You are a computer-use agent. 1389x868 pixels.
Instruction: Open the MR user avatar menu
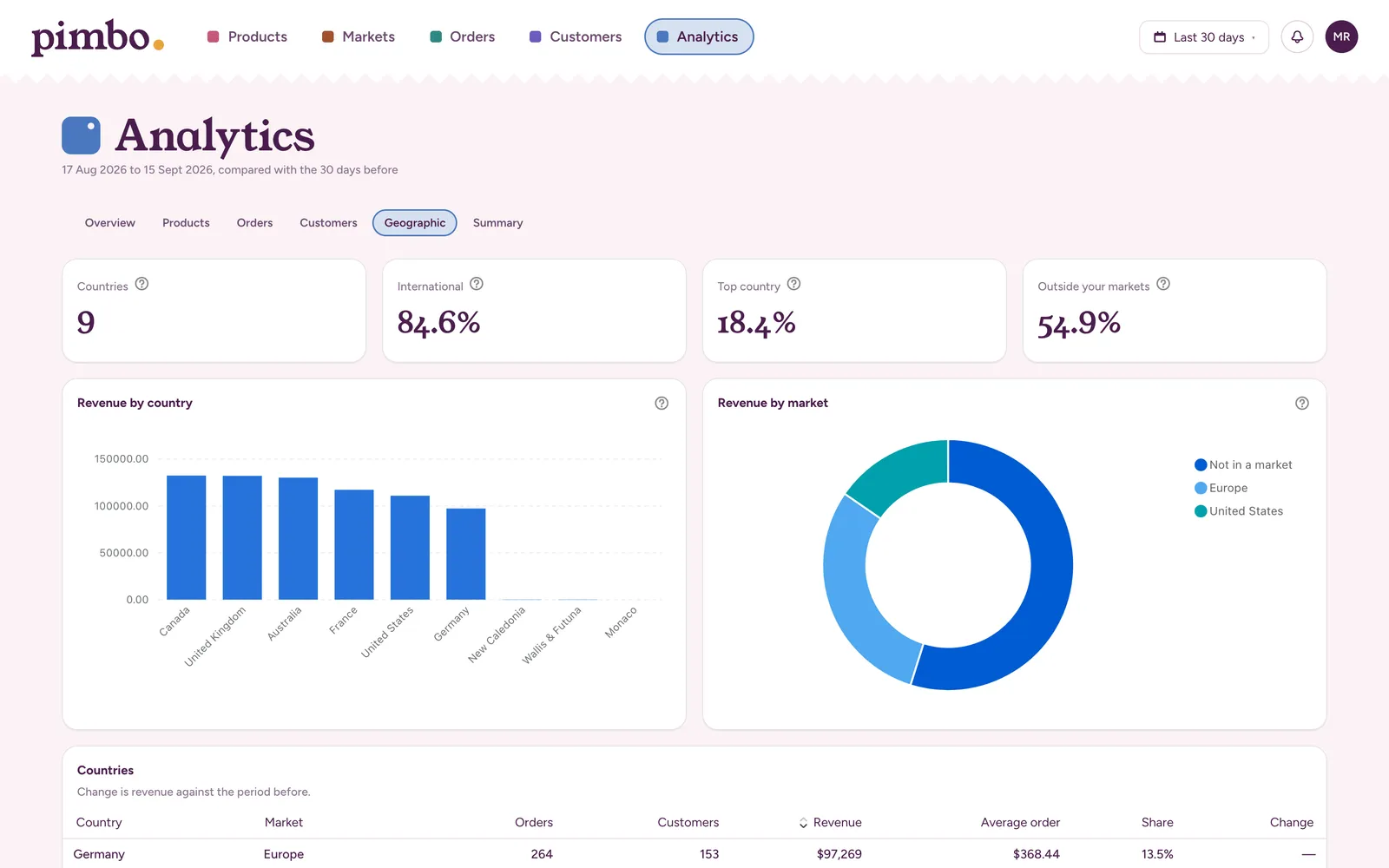pyautogui.click(x=1341, y=36)
